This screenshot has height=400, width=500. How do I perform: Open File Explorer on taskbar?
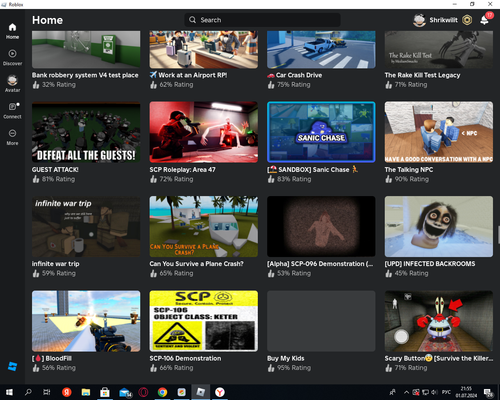click(86, 392)
